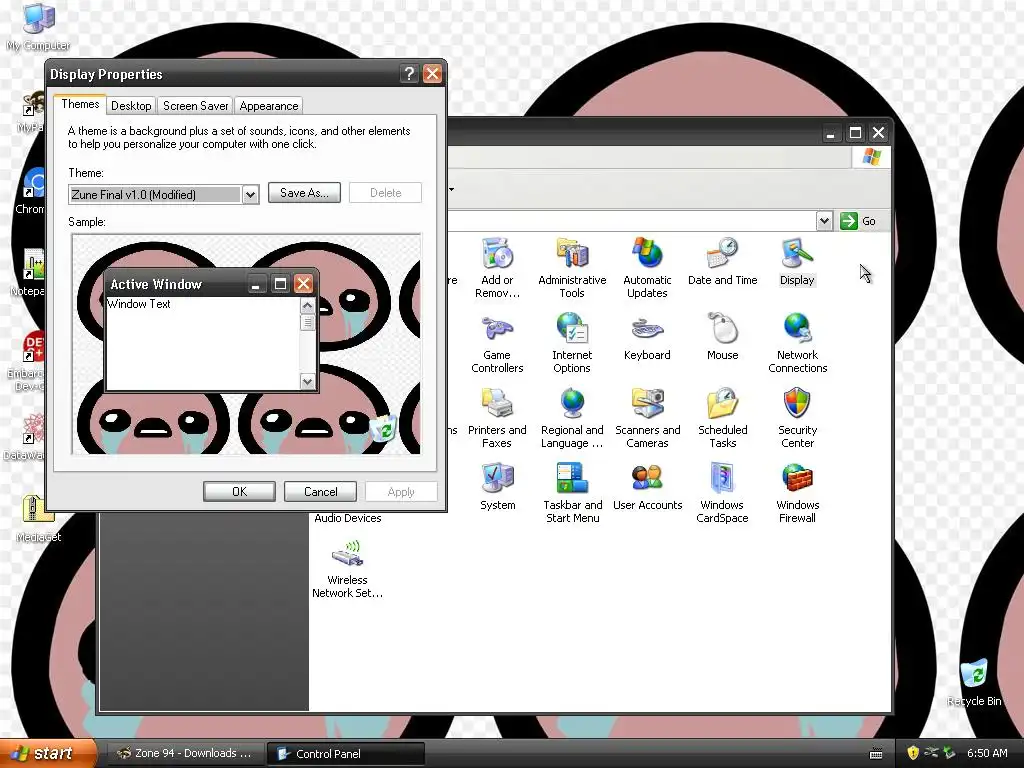Click Save As... theme button
Viewport: 1024px width, 768px height.
pos(304,193)
